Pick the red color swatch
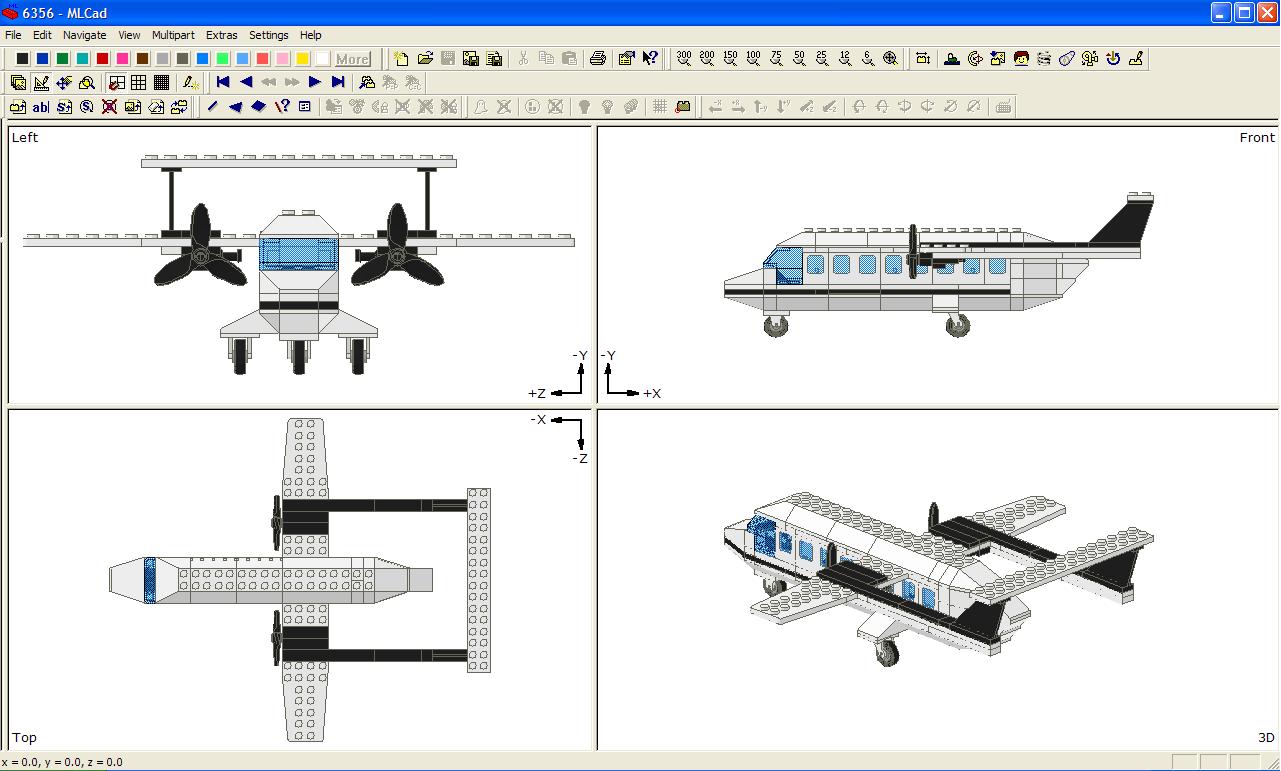 tap(102, 59)
